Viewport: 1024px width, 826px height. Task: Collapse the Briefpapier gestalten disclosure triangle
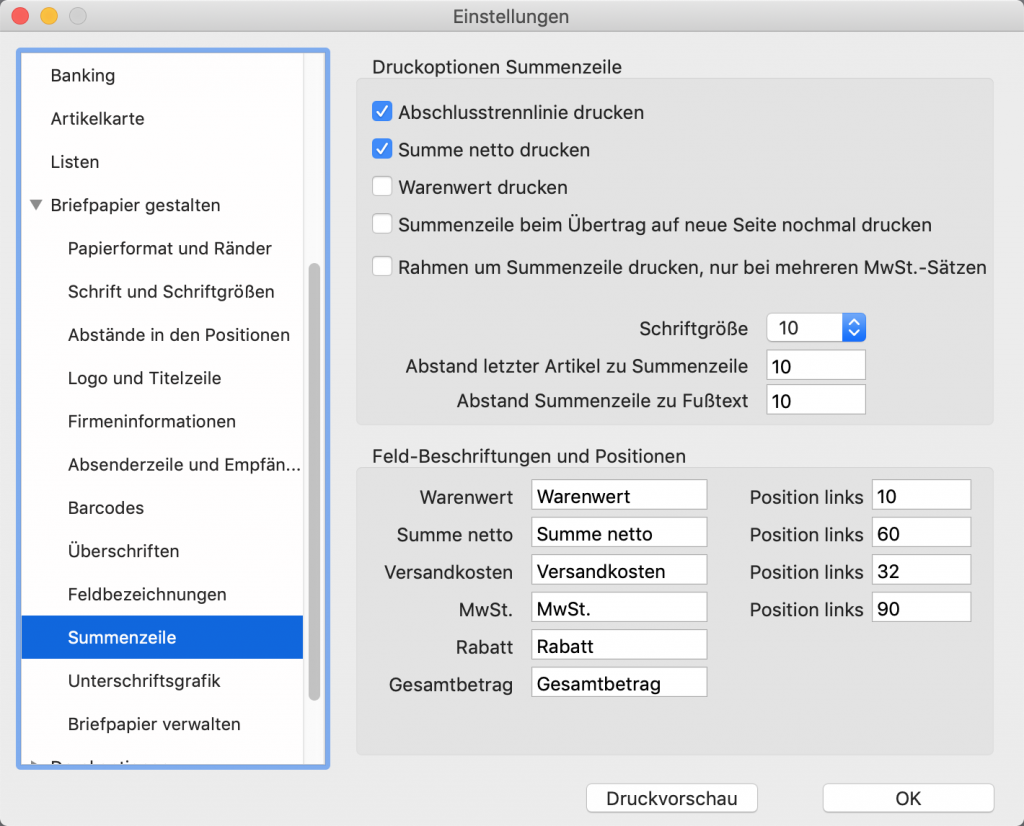pyautogui.click(x=37, y=206)
